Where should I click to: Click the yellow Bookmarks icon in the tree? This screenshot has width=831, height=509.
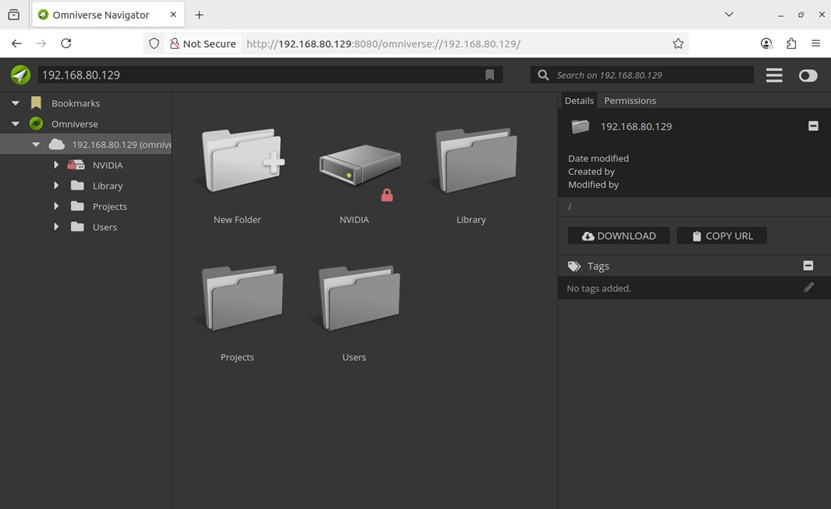point(36,103)
